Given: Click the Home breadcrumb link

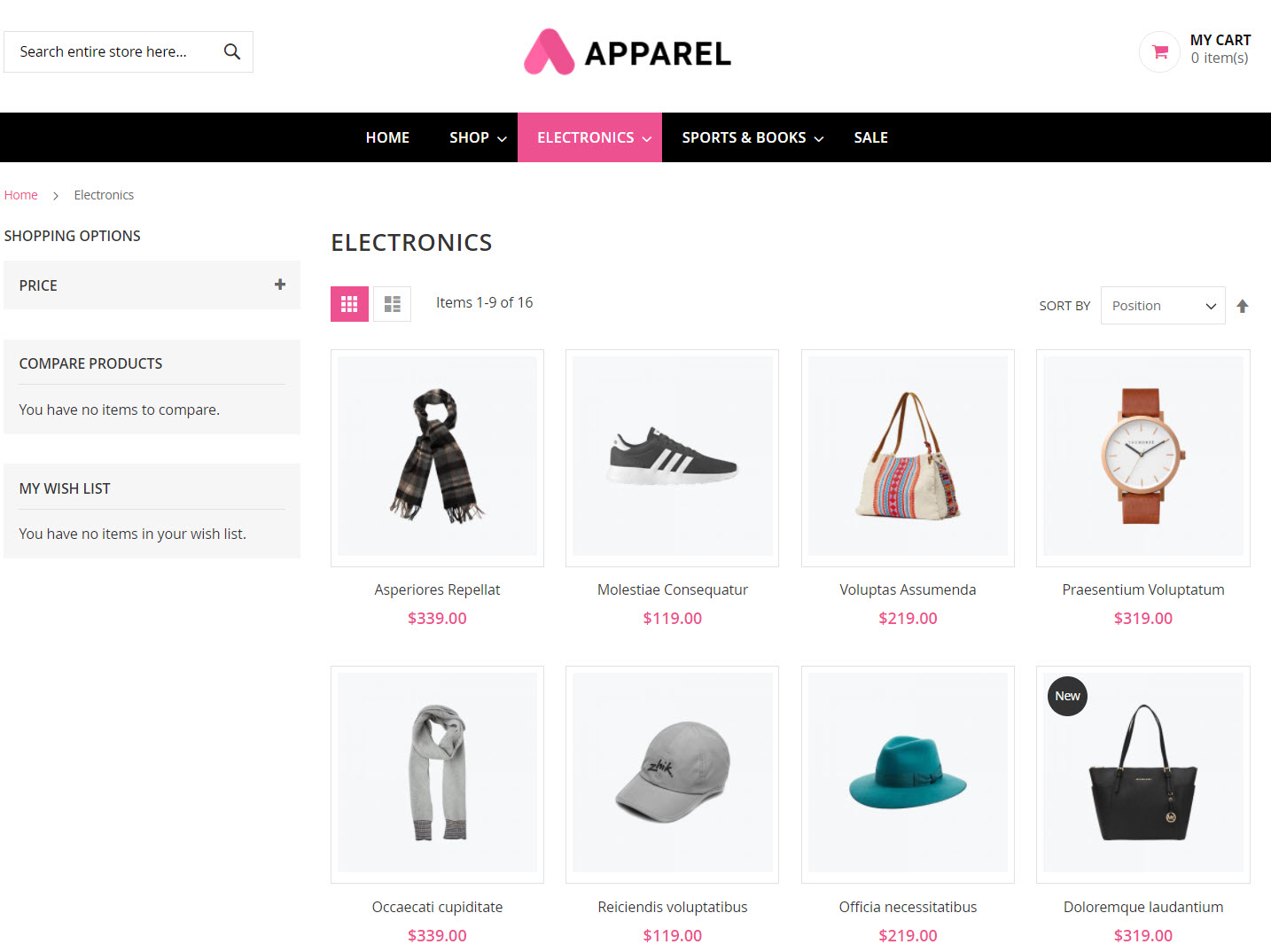Looking at the screenshot, I should click(21, 195).
